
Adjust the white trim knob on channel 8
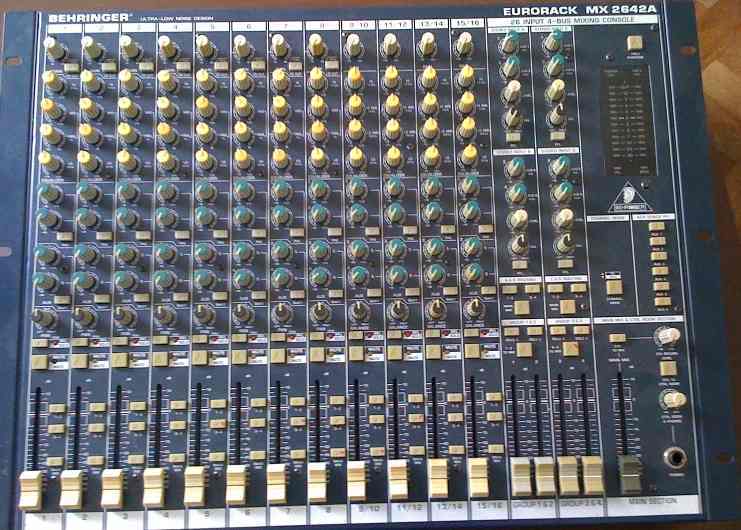click(316, 45)
